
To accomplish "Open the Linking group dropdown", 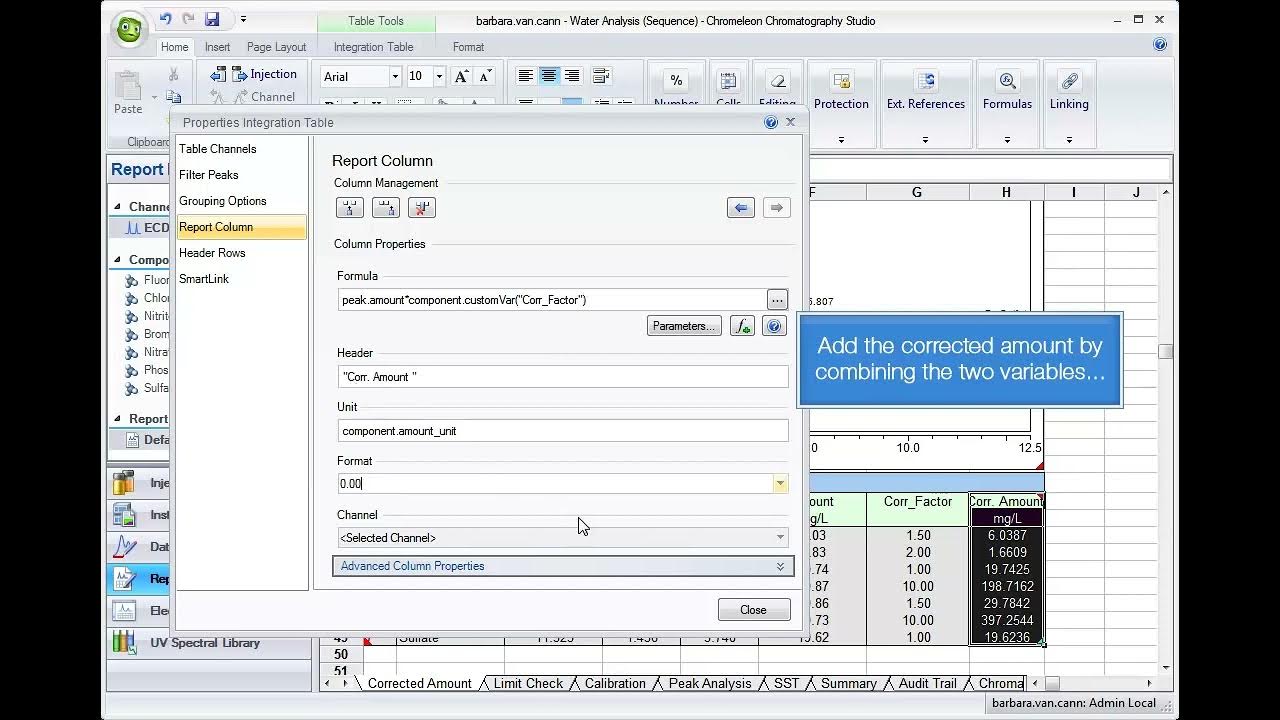I will tap(1069, 140).
